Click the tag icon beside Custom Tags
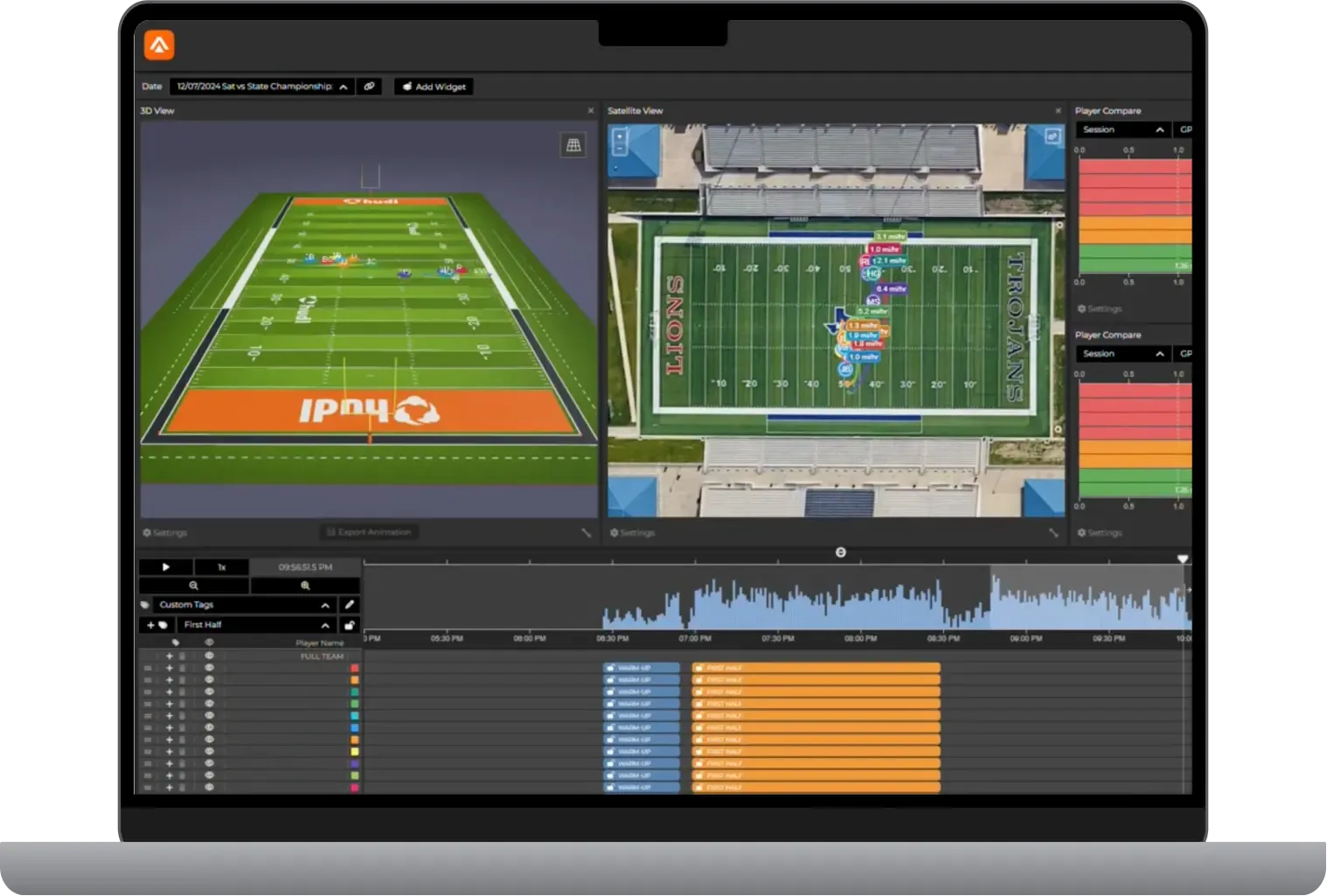Screen dimensions: 1327x896 point(145,604)
